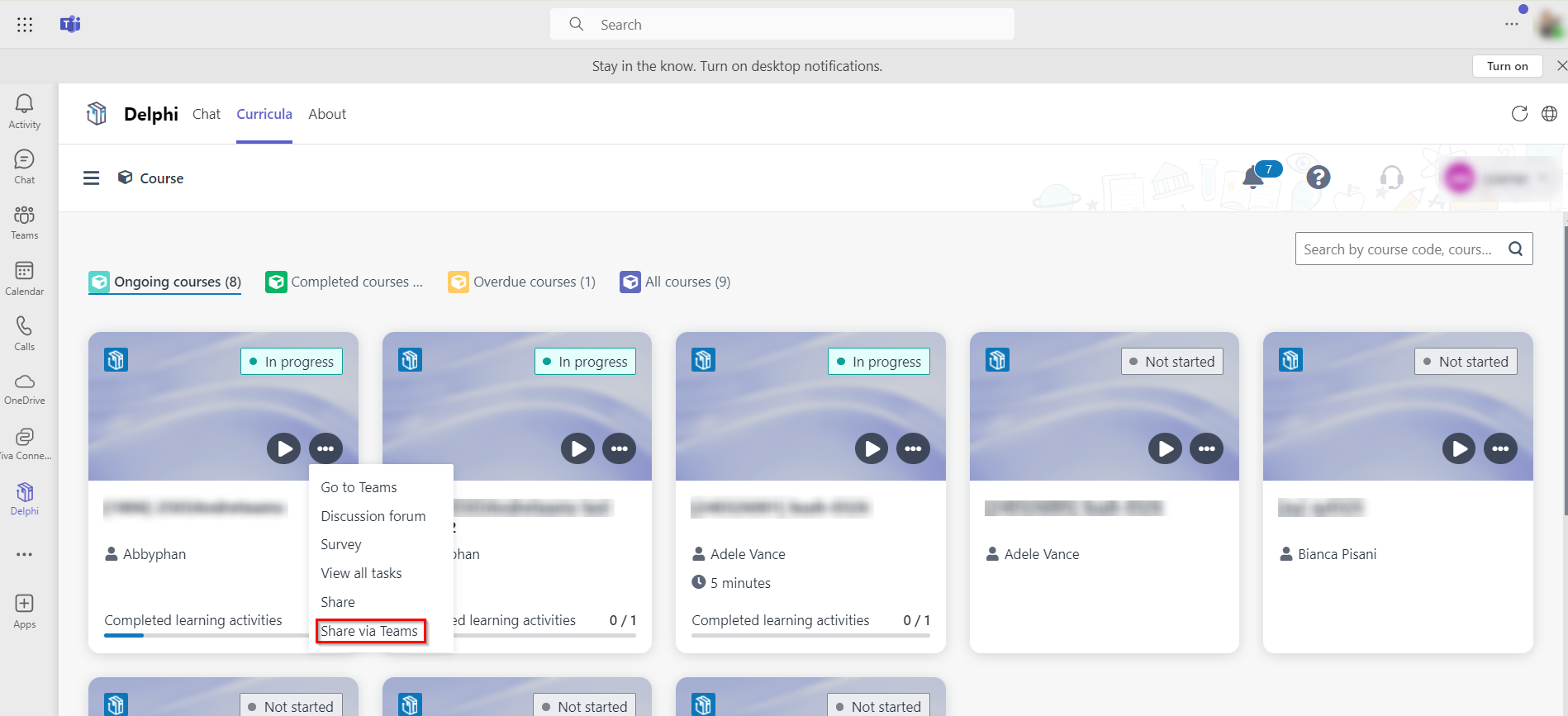Dismiss the notification banner
Screen dimensions: 1568x716
click(1561, 66)
